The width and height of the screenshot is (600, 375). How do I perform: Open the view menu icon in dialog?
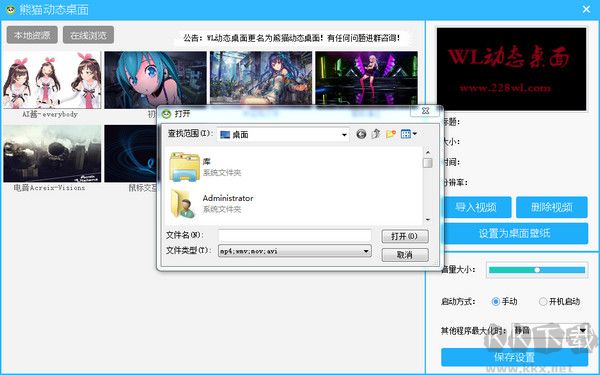point(408,134)
